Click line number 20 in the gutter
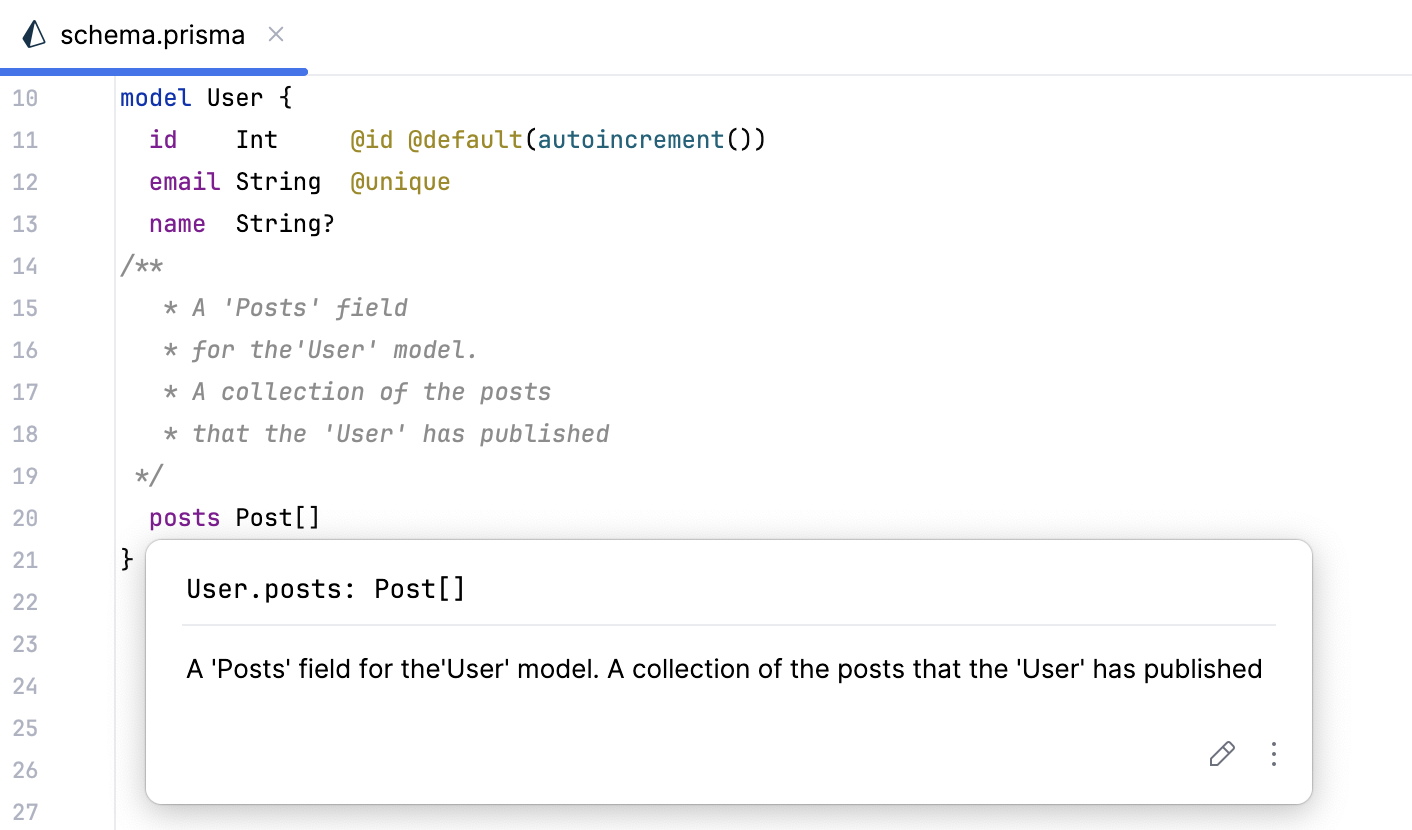Image resolution: width=1412 pixels, height=830 pixels. [25, 518]
